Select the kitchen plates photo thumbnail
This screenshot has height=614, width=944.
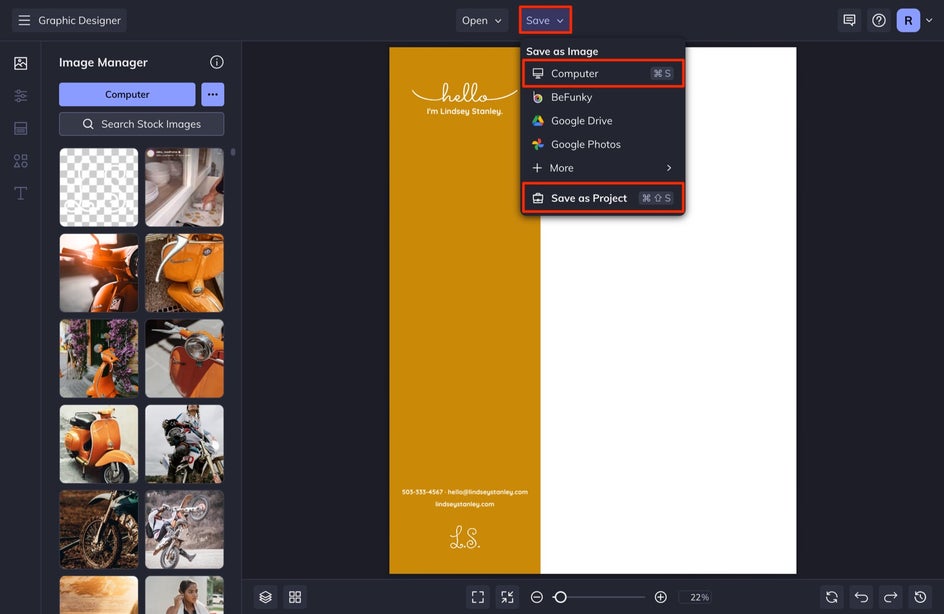(184, 188)
